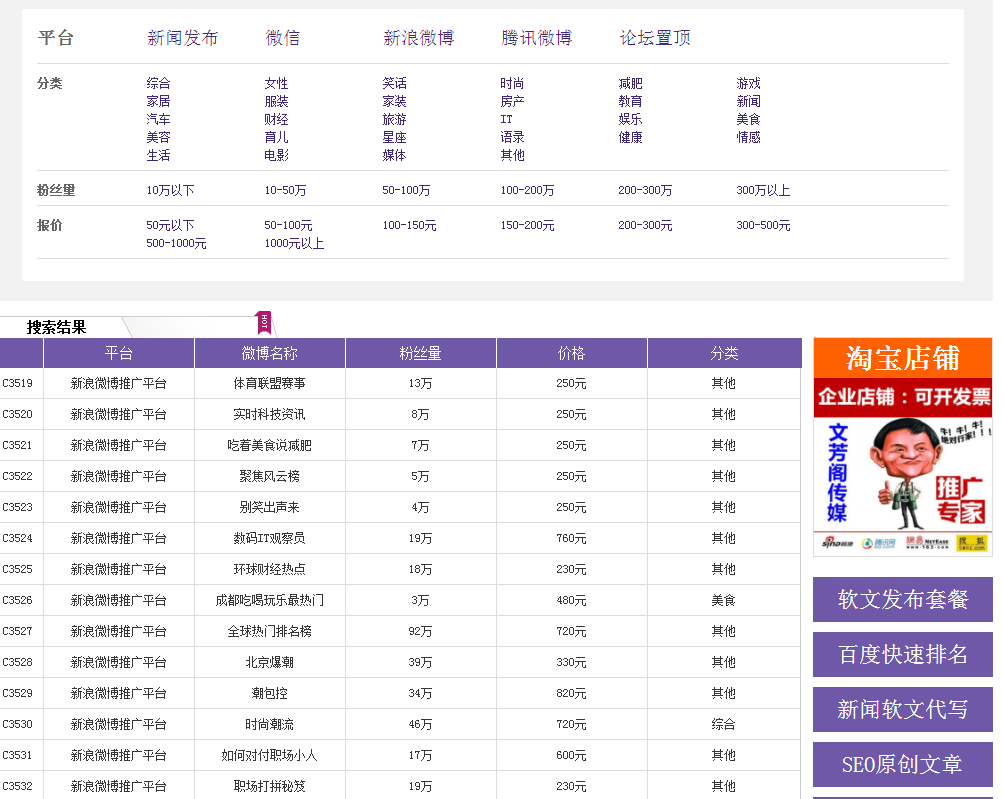
Task: Click the 粉丝量 column header
Action: point(420,353)
